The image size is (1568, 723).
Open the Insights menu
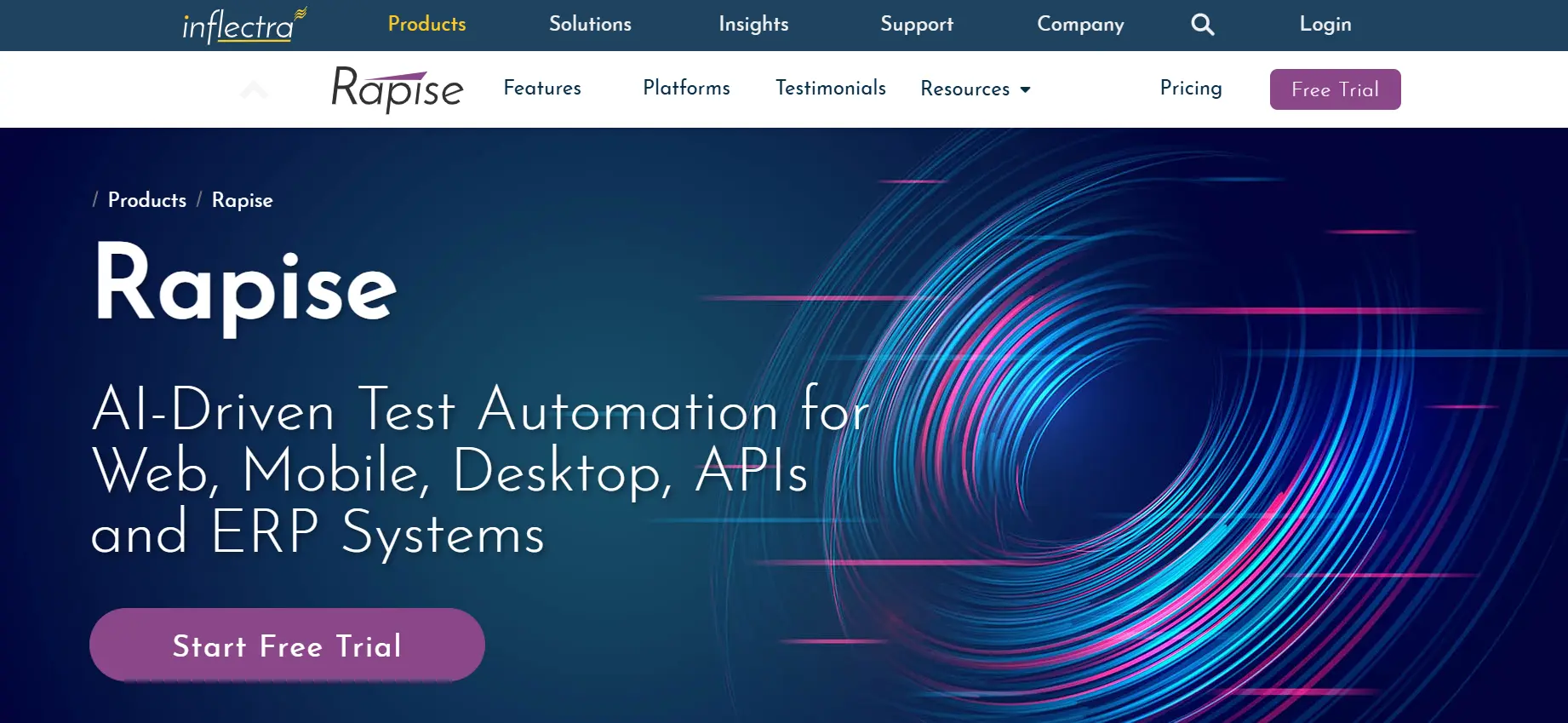pyautogui.click(x=753, y=24)
